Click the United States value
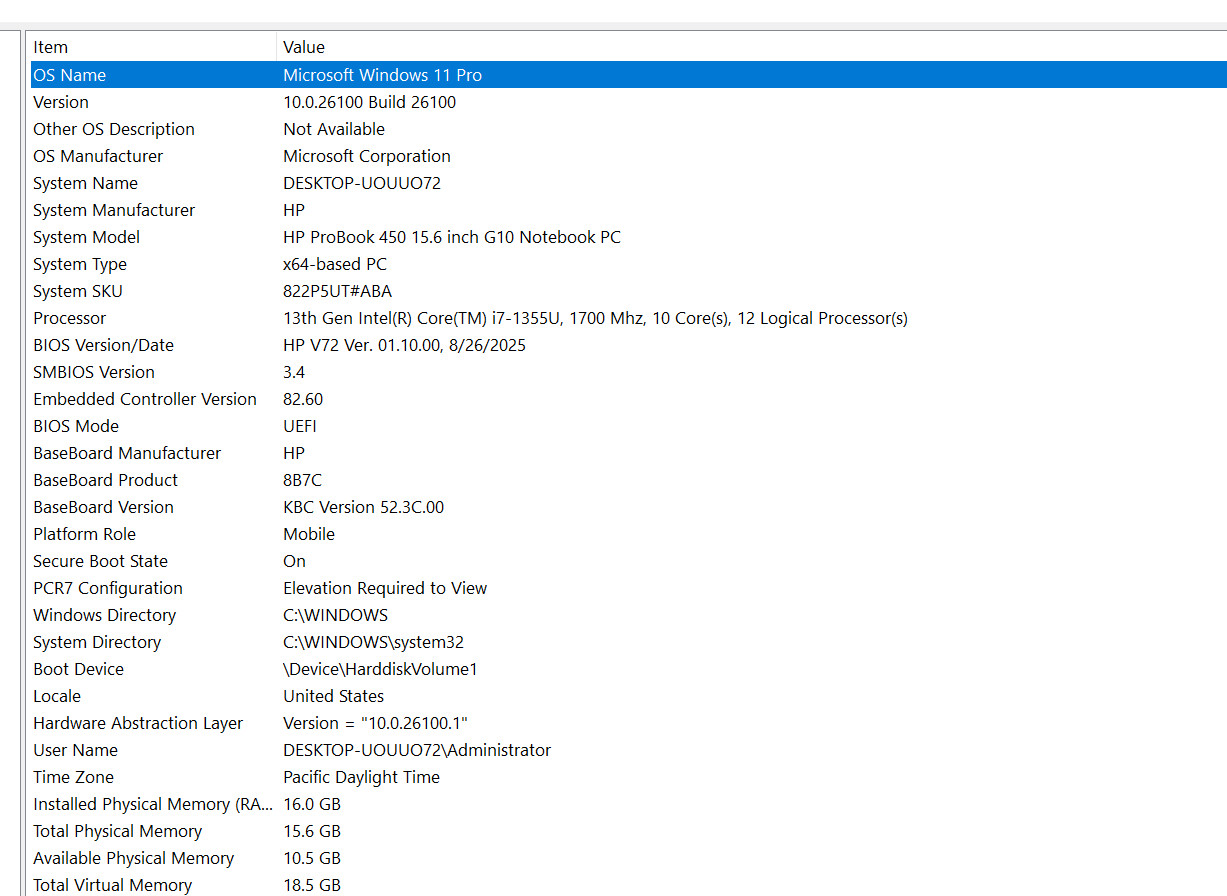The width and height of the screenshot is (1227, 896). pos(333,696)
